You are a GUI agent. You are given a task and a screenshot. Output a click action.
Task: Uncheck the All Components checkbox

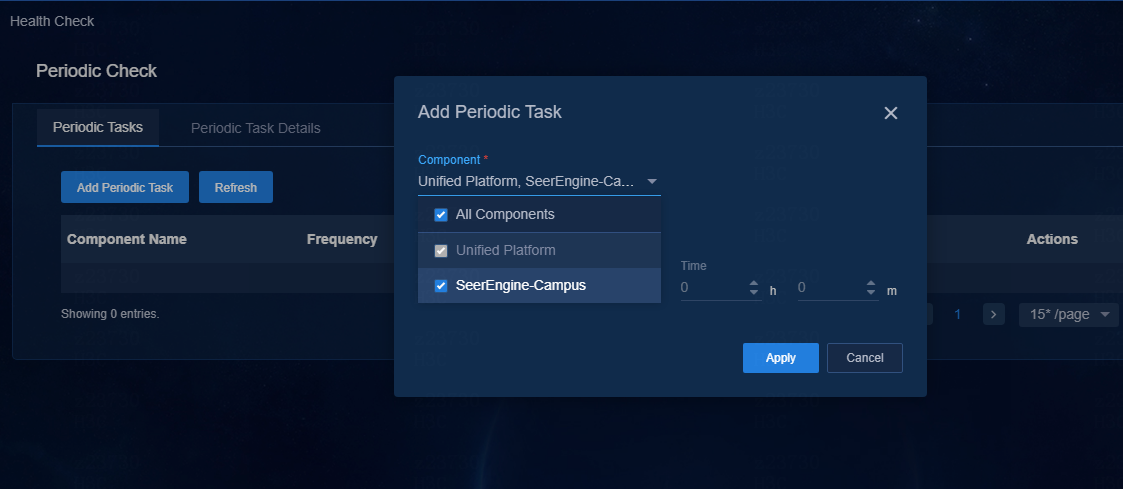click(x=441, y=215)
